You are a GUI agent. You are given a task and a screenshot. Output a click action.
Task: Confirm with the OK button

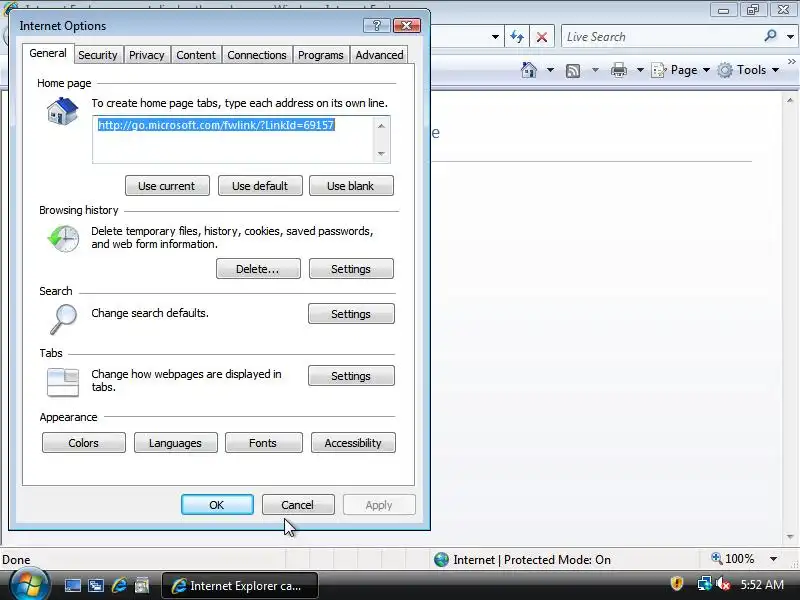point(217,505)
